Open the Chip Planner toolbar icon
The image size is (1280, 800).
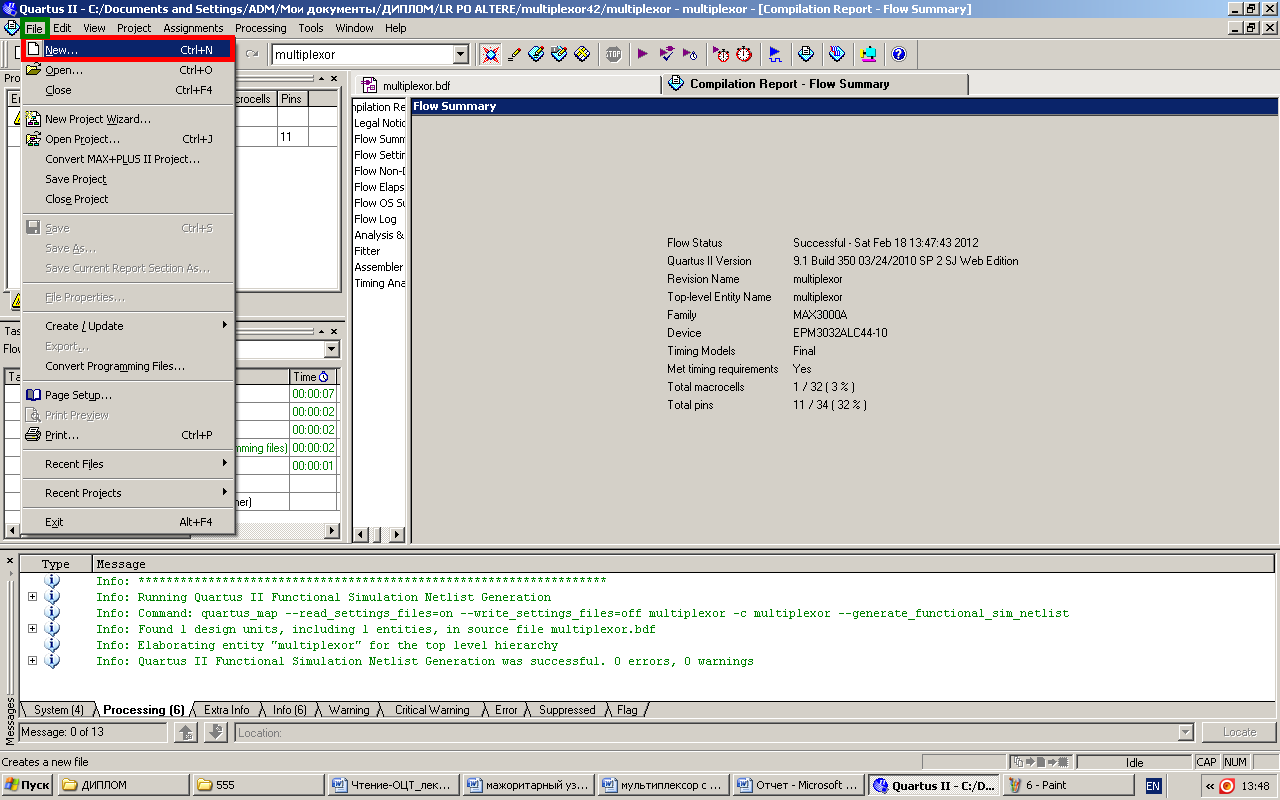tap(559, 54)
